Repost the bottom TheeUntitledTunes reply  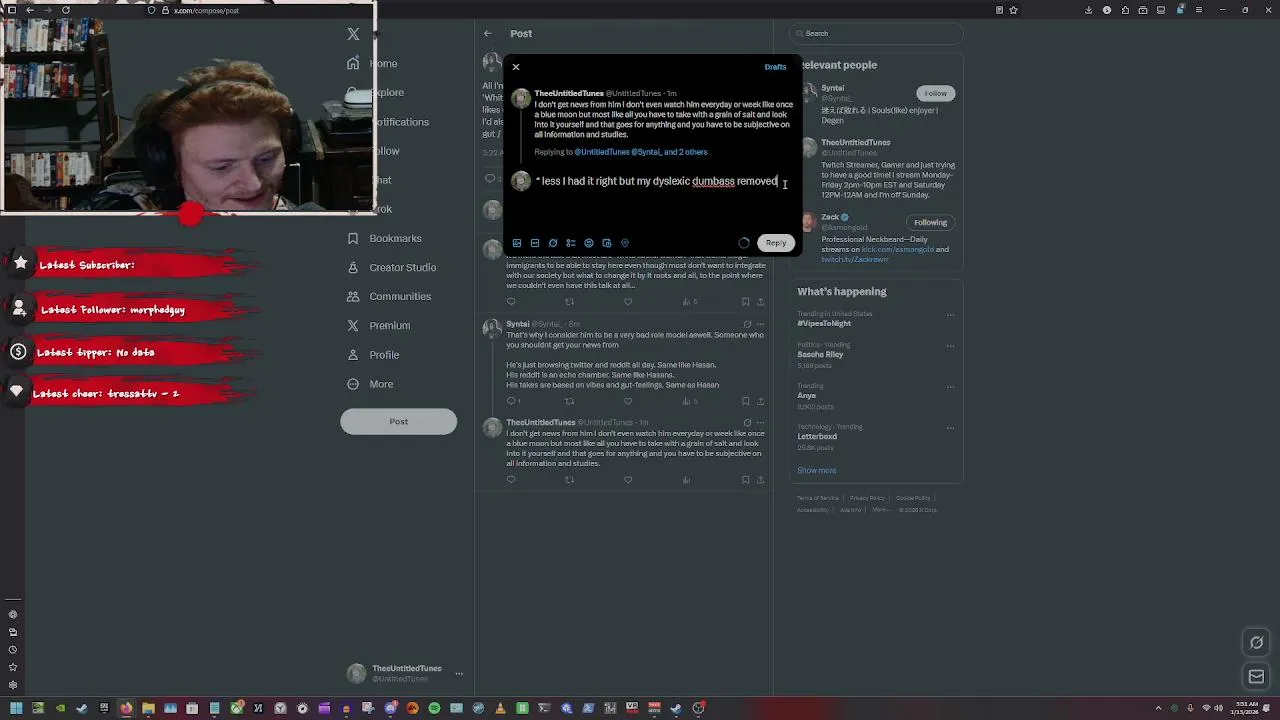coord(569,480)
